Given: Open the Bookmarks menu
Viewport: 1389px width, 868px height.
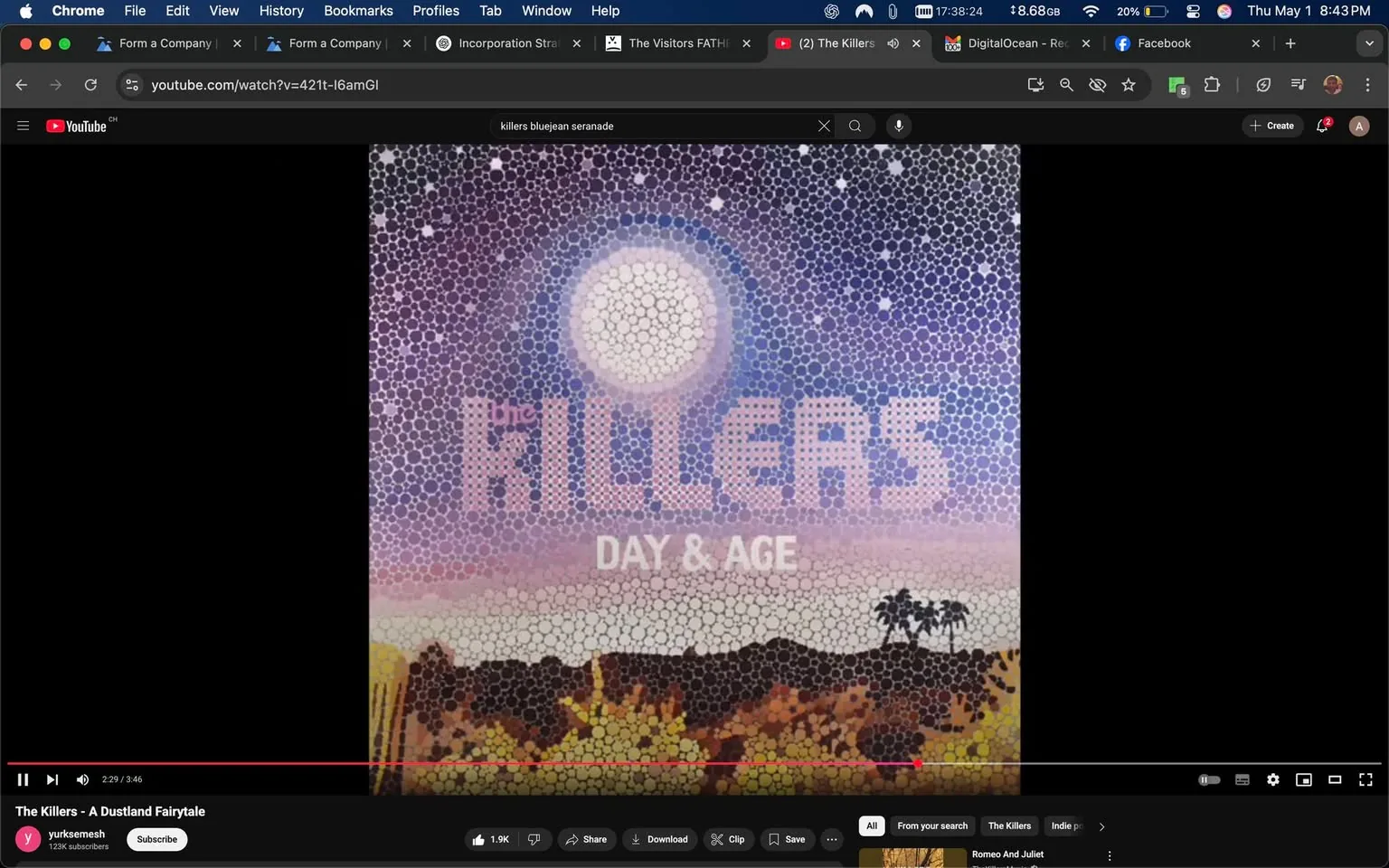Looking at the screenshot, I should pos(358,10).
